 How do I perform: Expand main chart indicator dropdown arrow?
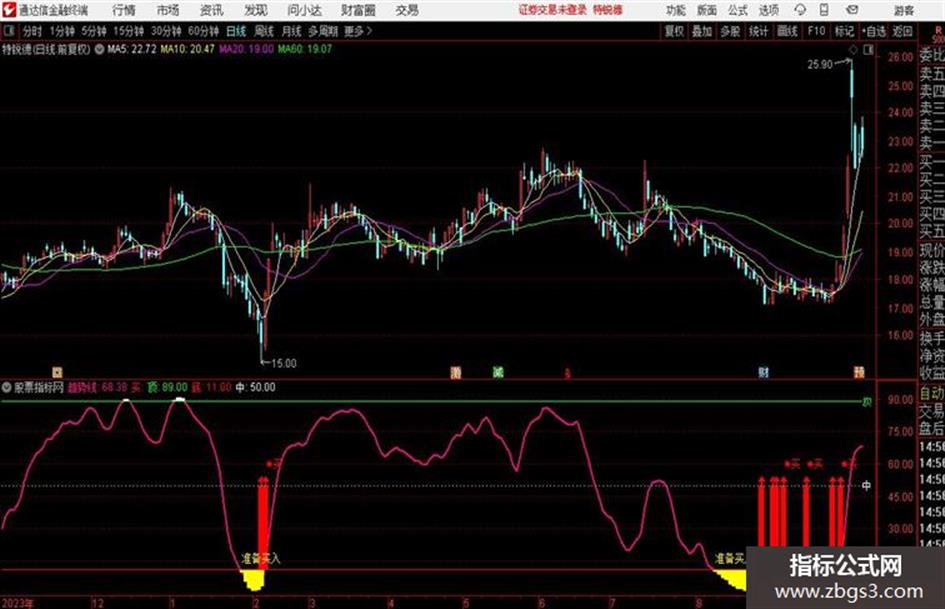pos(99,49)
